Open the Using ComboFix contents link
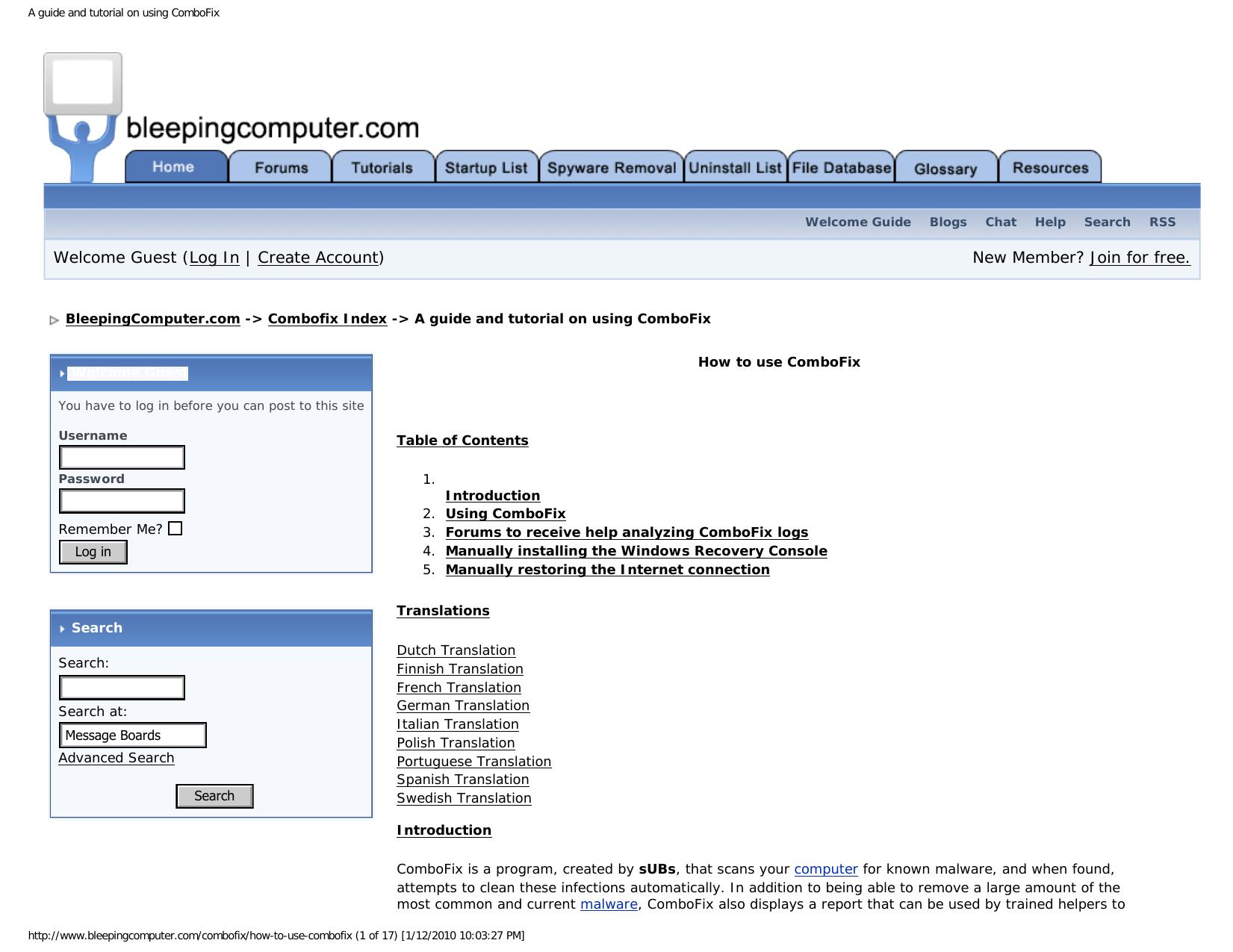The width and height of the screenshot is (1233, 952). [x=506, y=514]
